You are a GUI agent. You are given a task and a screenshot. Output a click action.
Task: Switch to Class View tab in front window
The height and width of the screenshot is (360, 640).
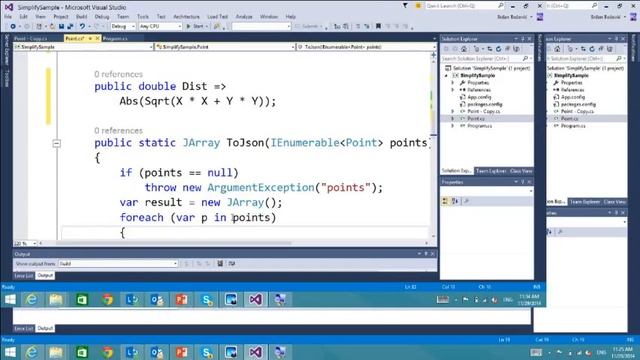(x=521, y=171)
